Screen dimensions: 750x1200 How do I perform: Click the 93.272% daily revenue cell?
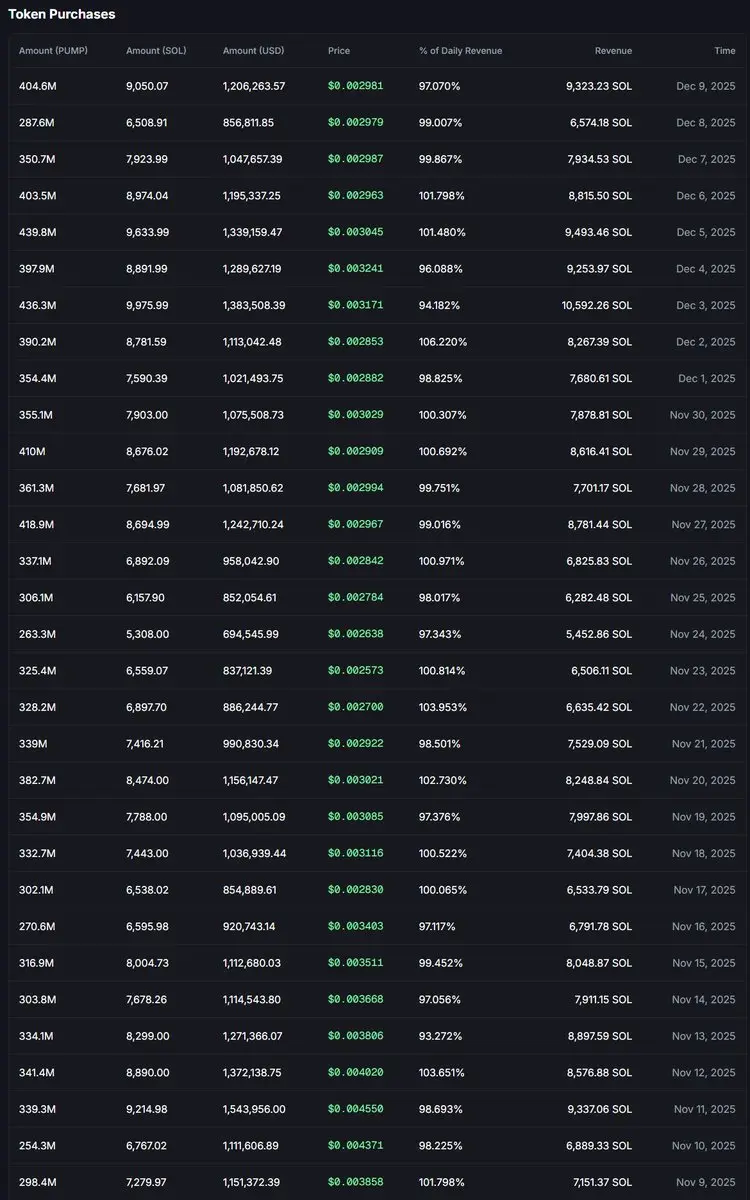click(x=440, y=1036)
